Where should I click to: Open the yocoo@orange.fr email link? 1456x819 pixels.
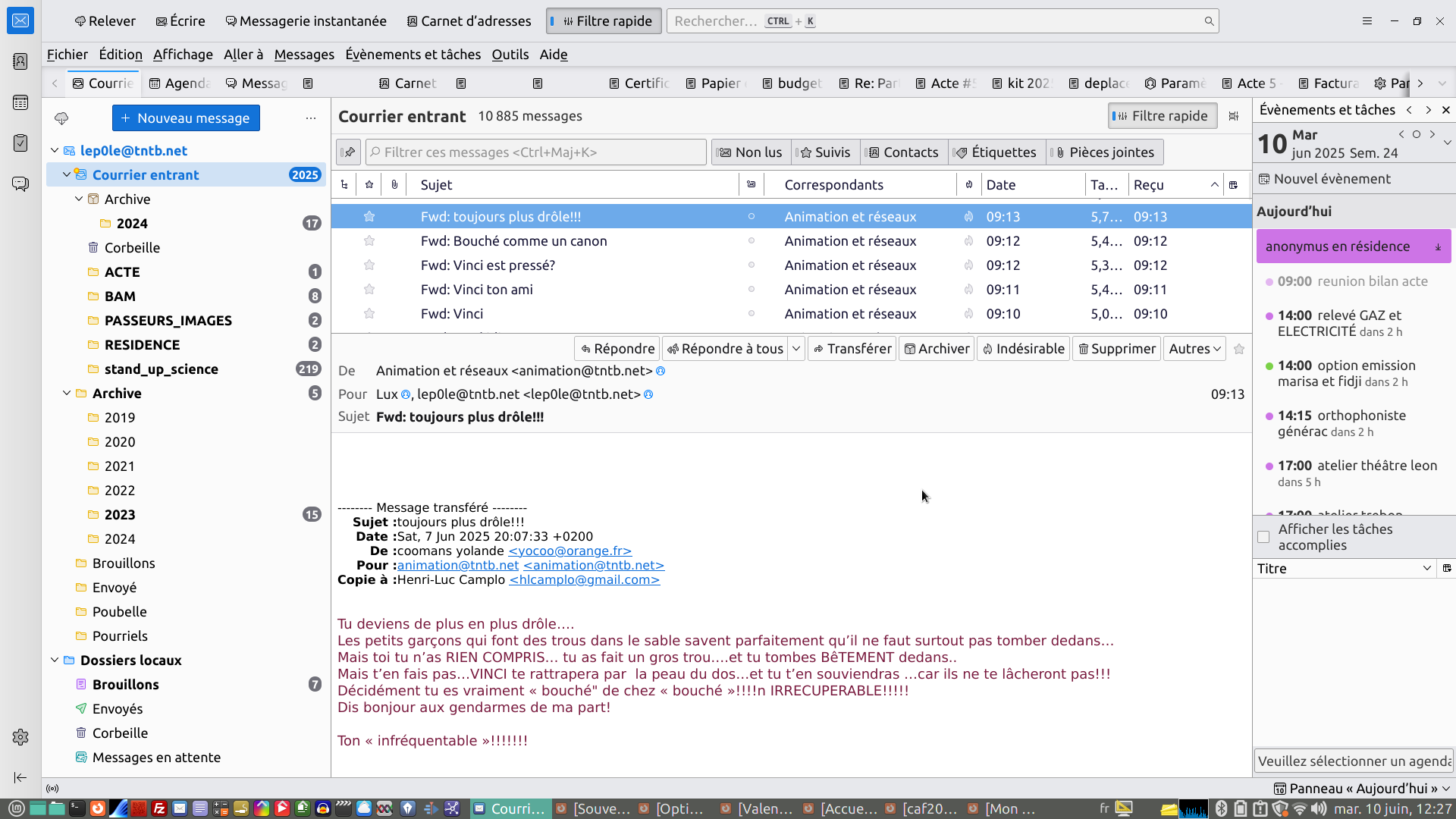click(x=570, y=551)
